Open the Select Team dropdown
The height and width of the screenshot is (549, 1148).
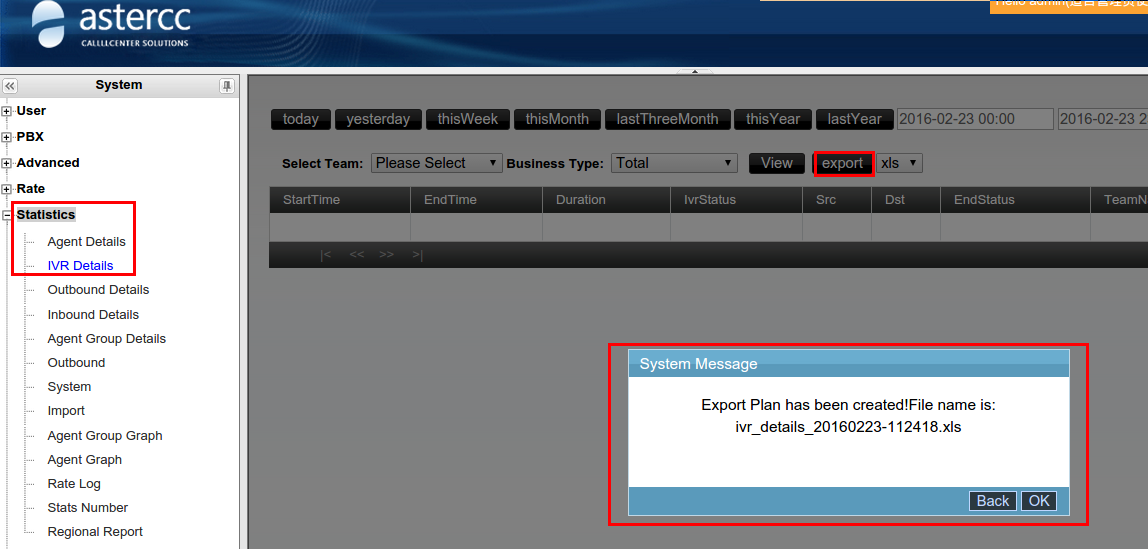click(x=436, y=163)
